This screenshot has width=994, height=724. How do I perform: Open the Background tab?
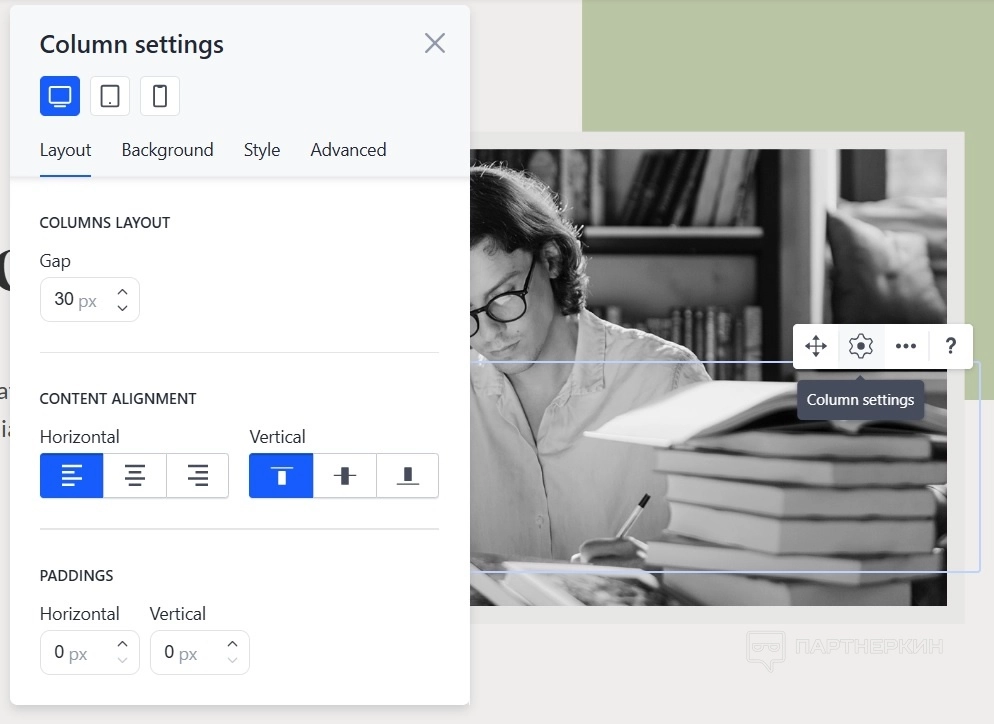click(x=167, y=150)
